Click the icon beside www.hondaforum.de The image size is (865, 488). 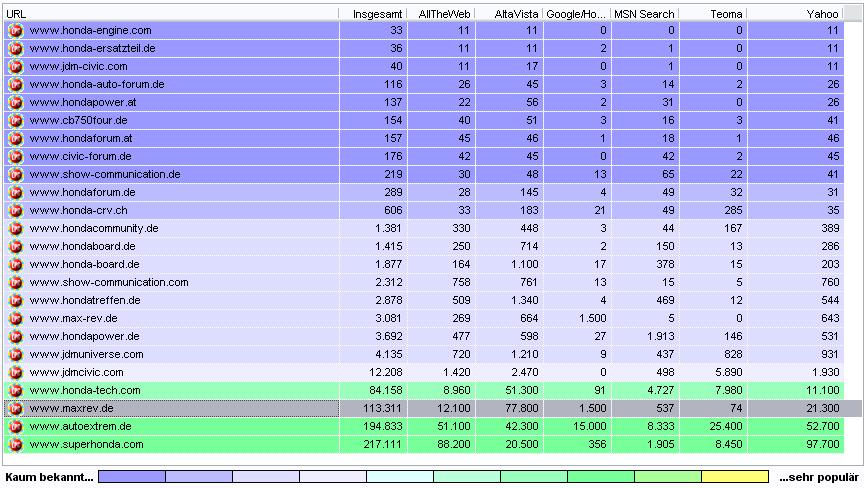(x=15, y=192)
